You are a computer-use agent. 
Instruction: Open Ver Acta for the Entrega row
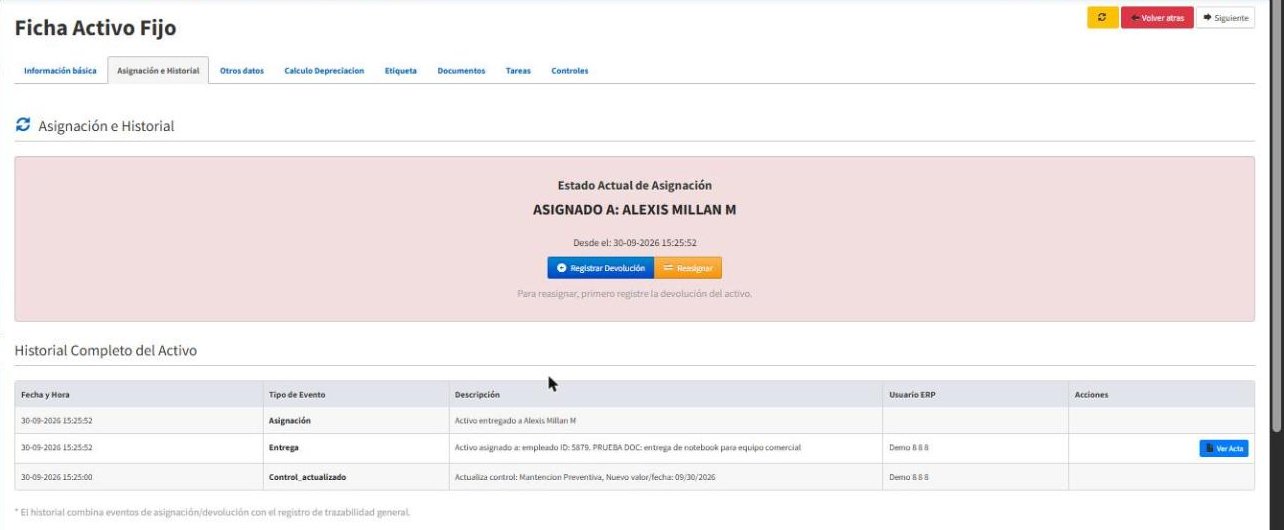pyautogui.click(x=1224, y=448)
